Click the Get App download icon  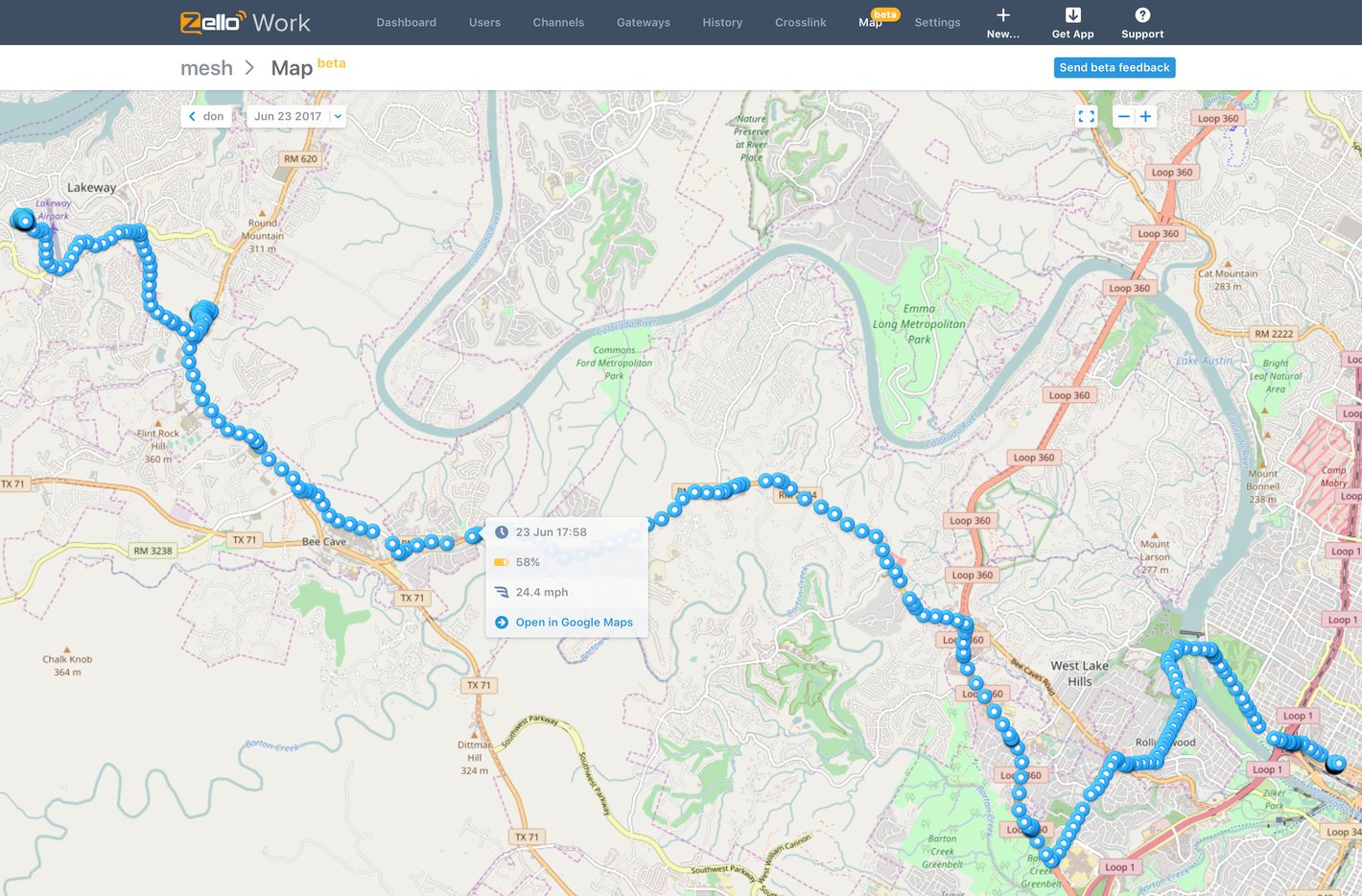[1071, 15]
